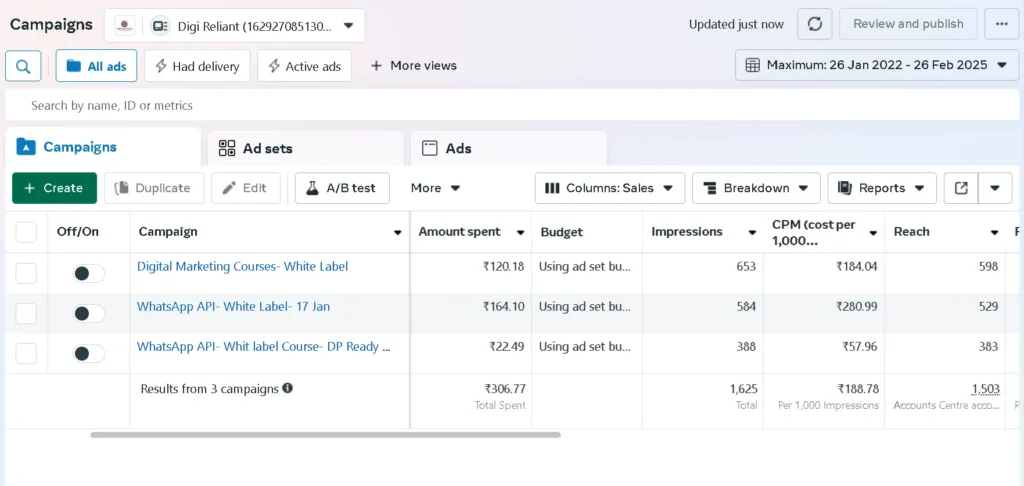Filter by Had delivery

coord(197,66)
